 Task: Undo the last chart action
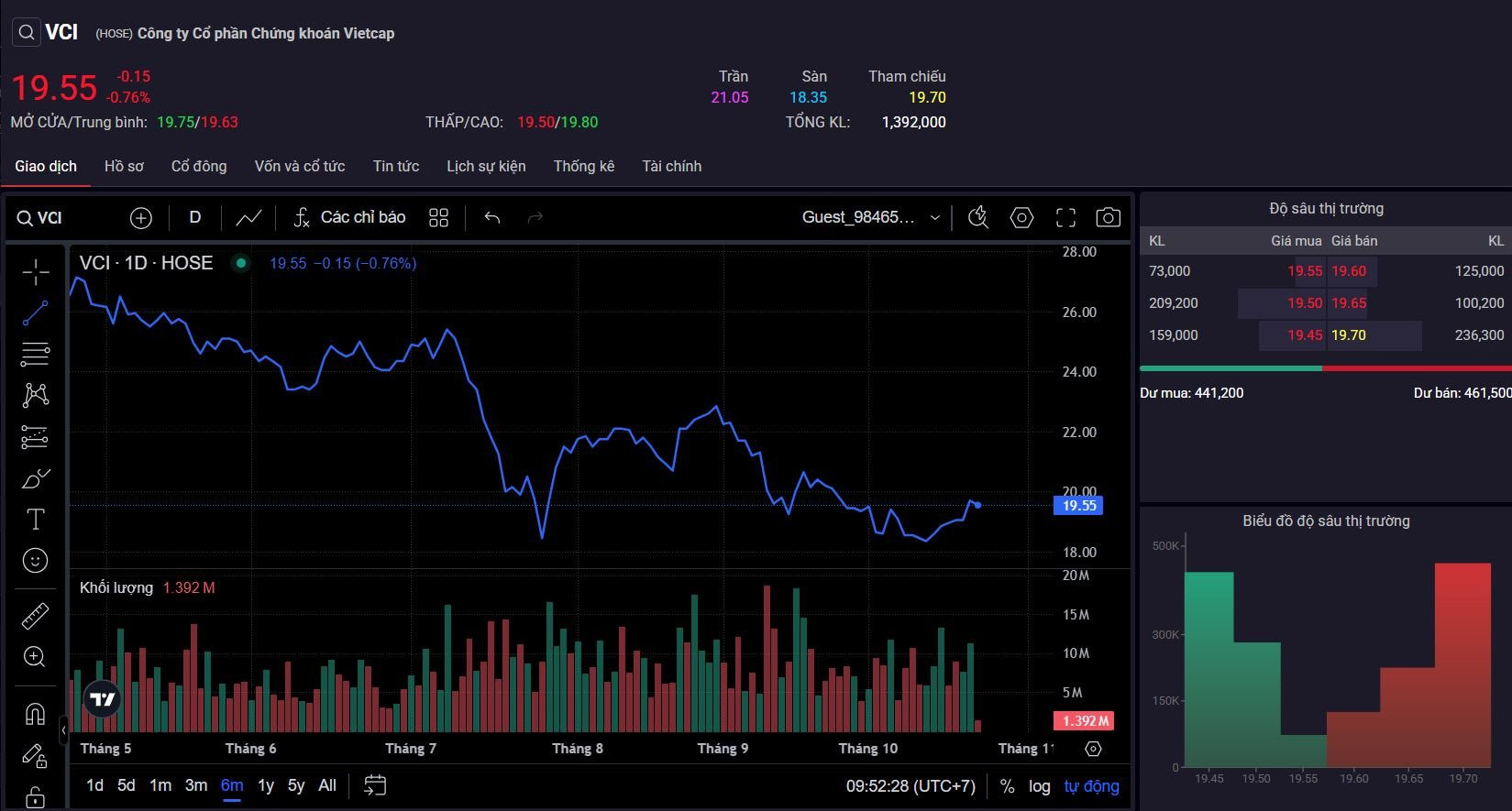point(492,218)
